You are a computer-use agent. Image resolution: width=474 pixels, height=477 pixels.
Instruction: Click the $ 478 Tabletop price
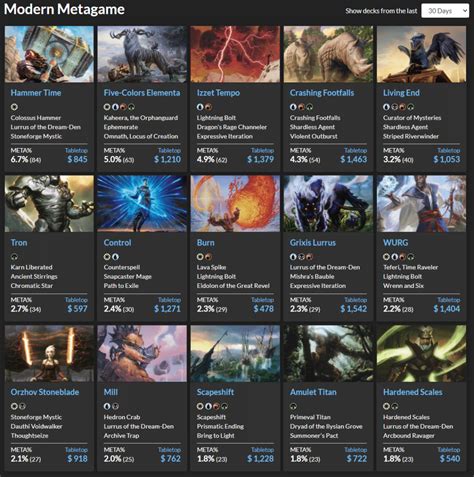click(x=263, y=309)
